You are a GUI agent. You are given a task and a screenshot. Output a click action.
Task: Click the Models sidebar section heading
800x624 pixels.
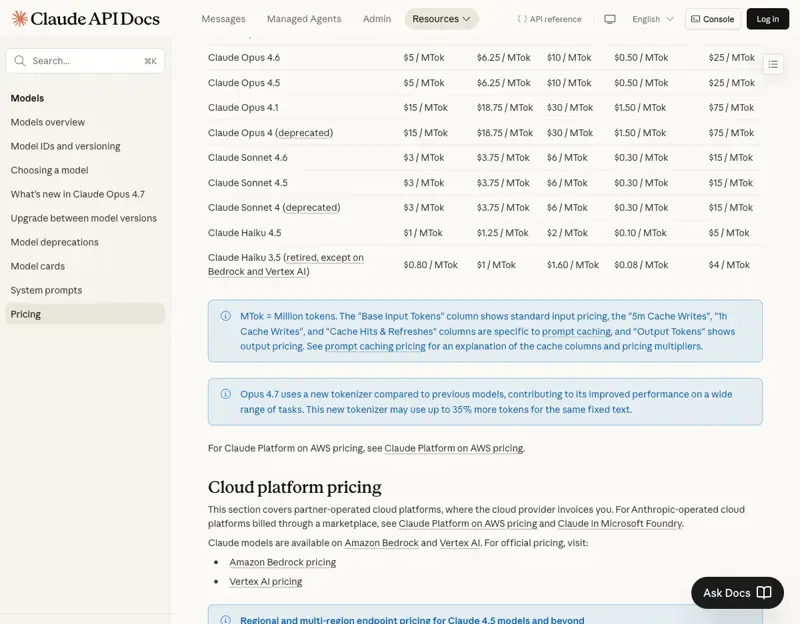click(28, 98)
